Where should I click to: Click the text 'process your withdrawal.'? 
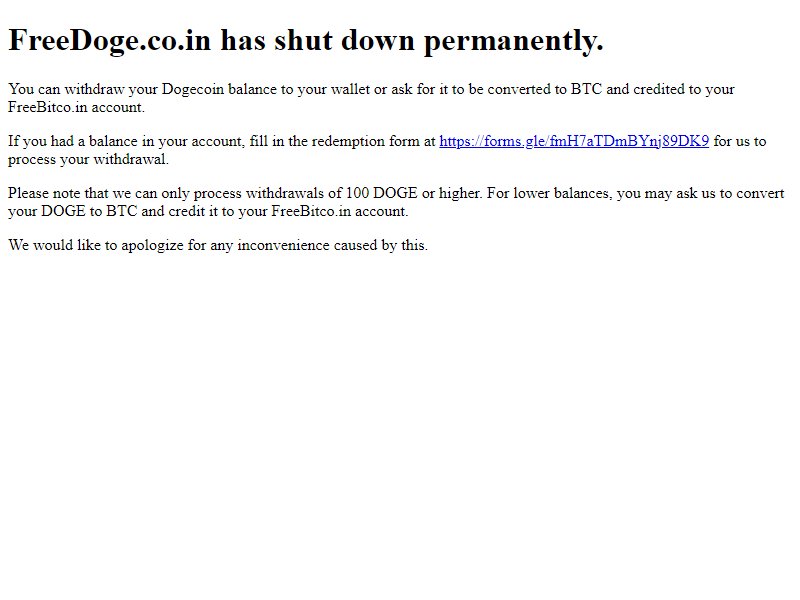pos(88,160)
